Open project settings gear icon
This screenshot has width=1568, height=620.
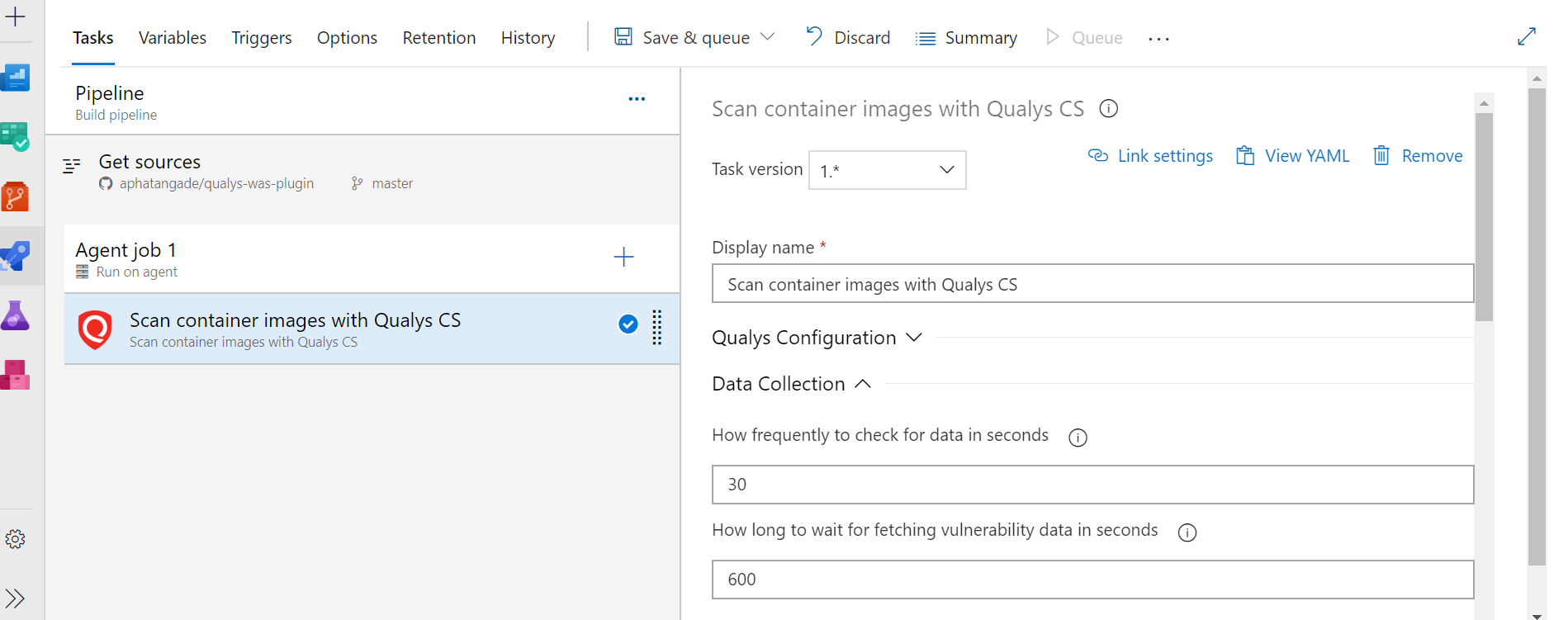pos(15,540)
